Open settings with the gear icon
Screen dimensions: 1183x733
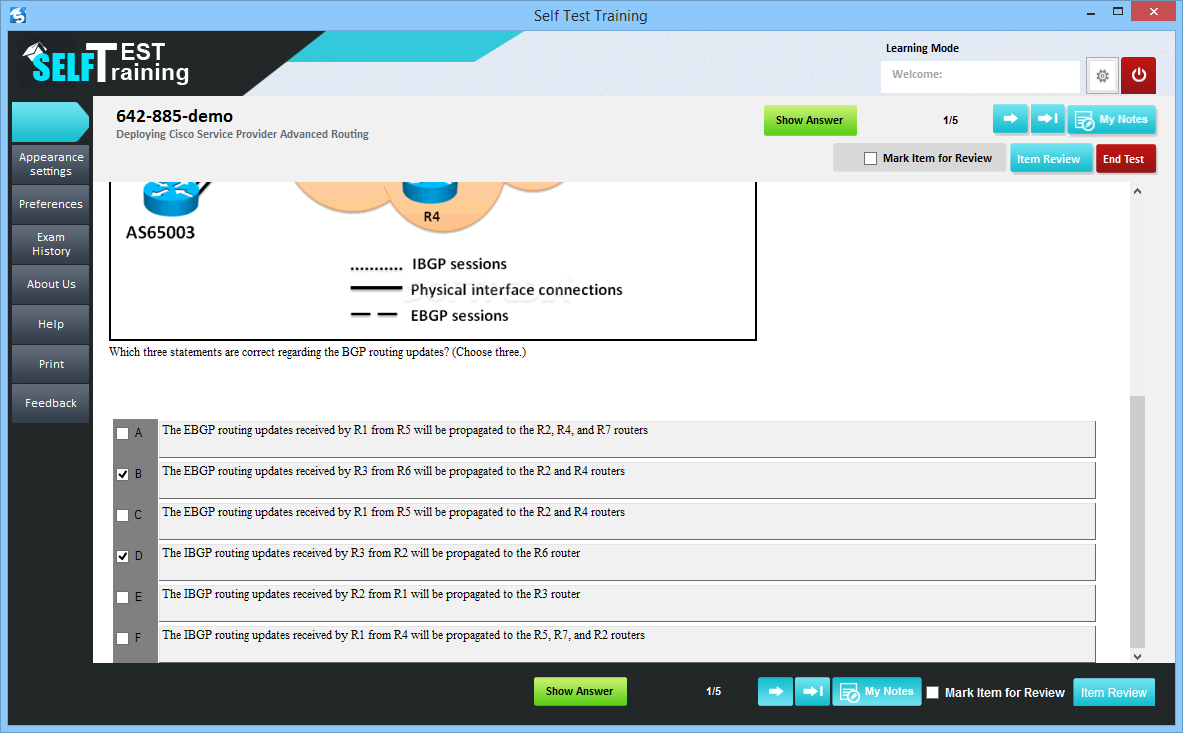1102,75
